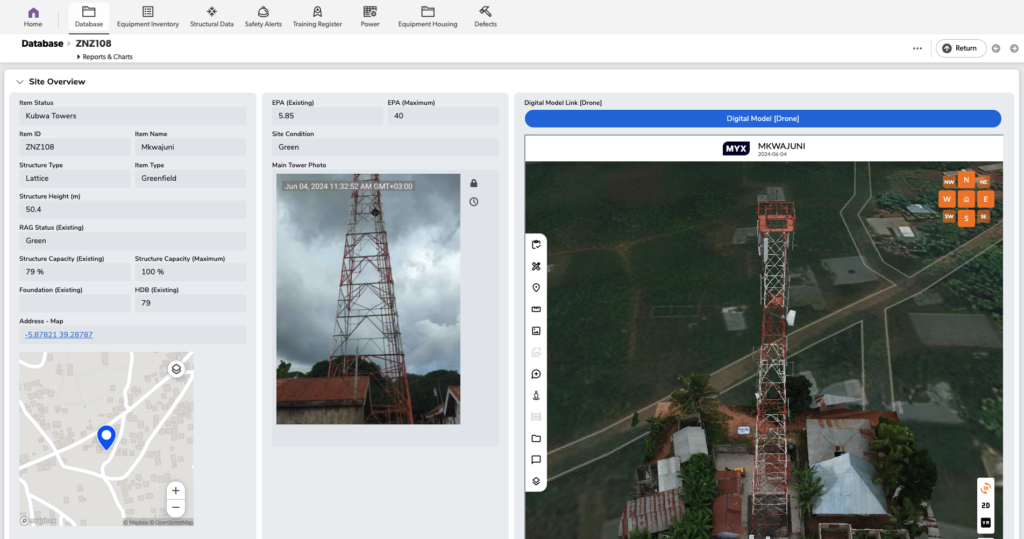Open the three-dot more options menu

[917, 48]
